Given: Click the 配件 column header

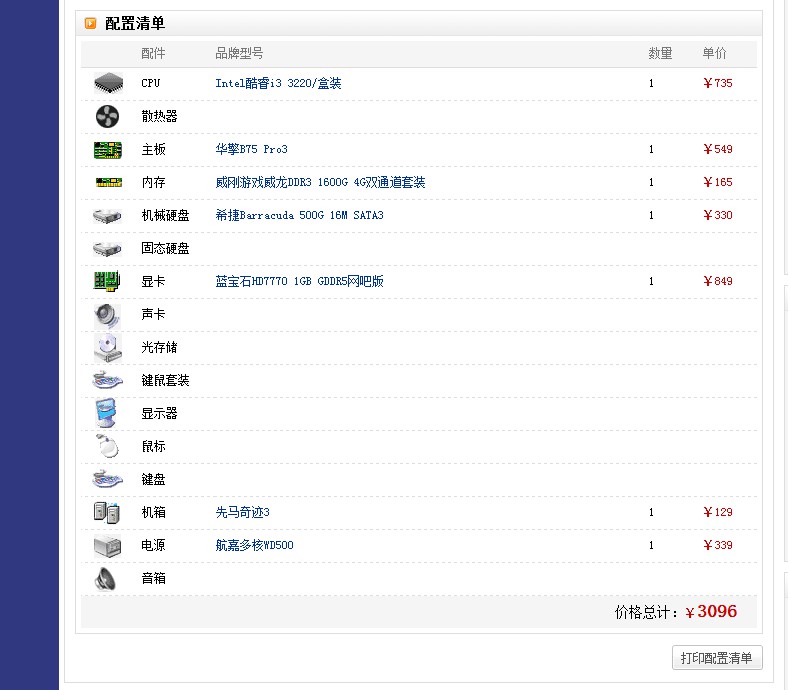Looking at the screenshot, I should tap(153, 53).
